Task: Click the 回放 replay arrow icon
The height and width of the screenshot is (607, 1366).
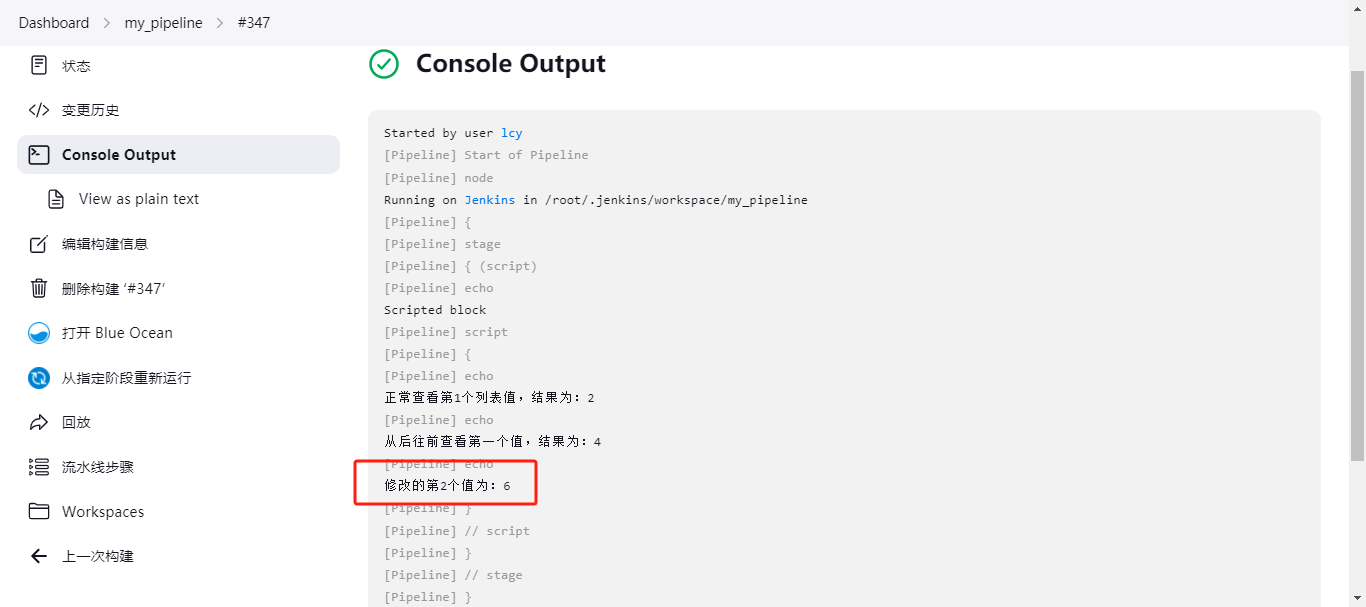Action: (39, 422)
